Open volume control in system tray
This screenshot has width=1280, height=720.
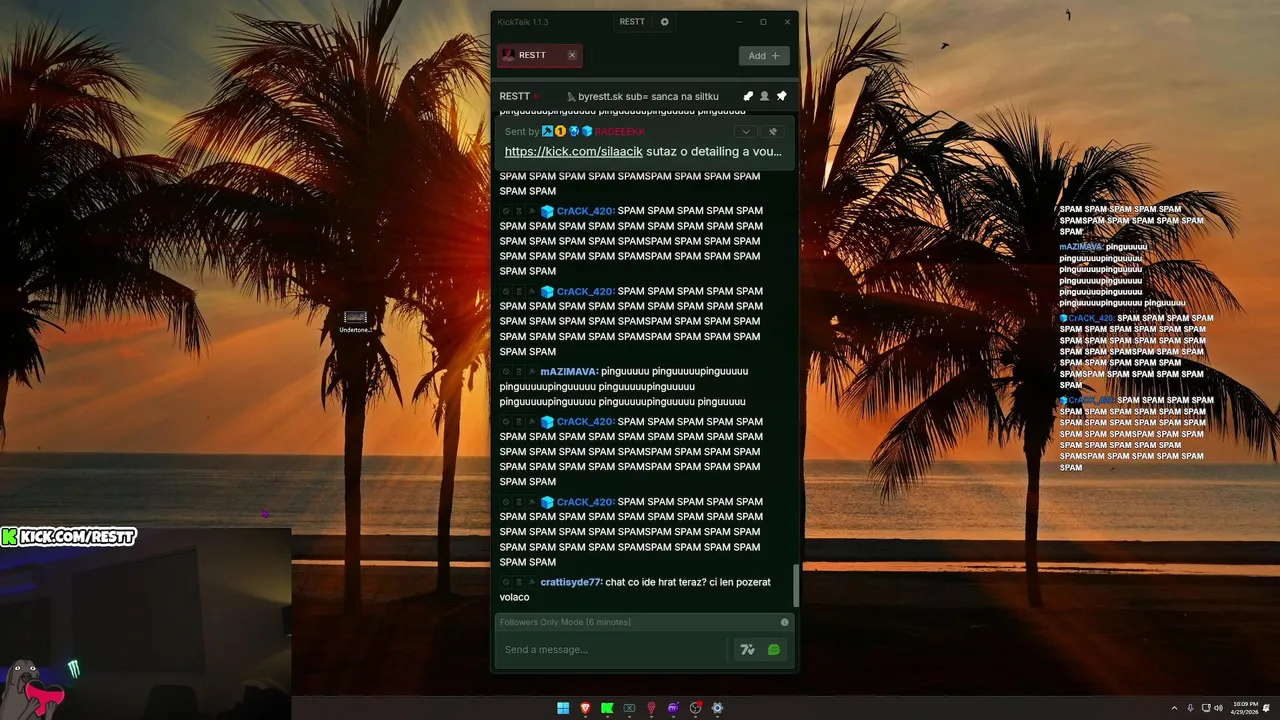click(x=1218, y=708)
